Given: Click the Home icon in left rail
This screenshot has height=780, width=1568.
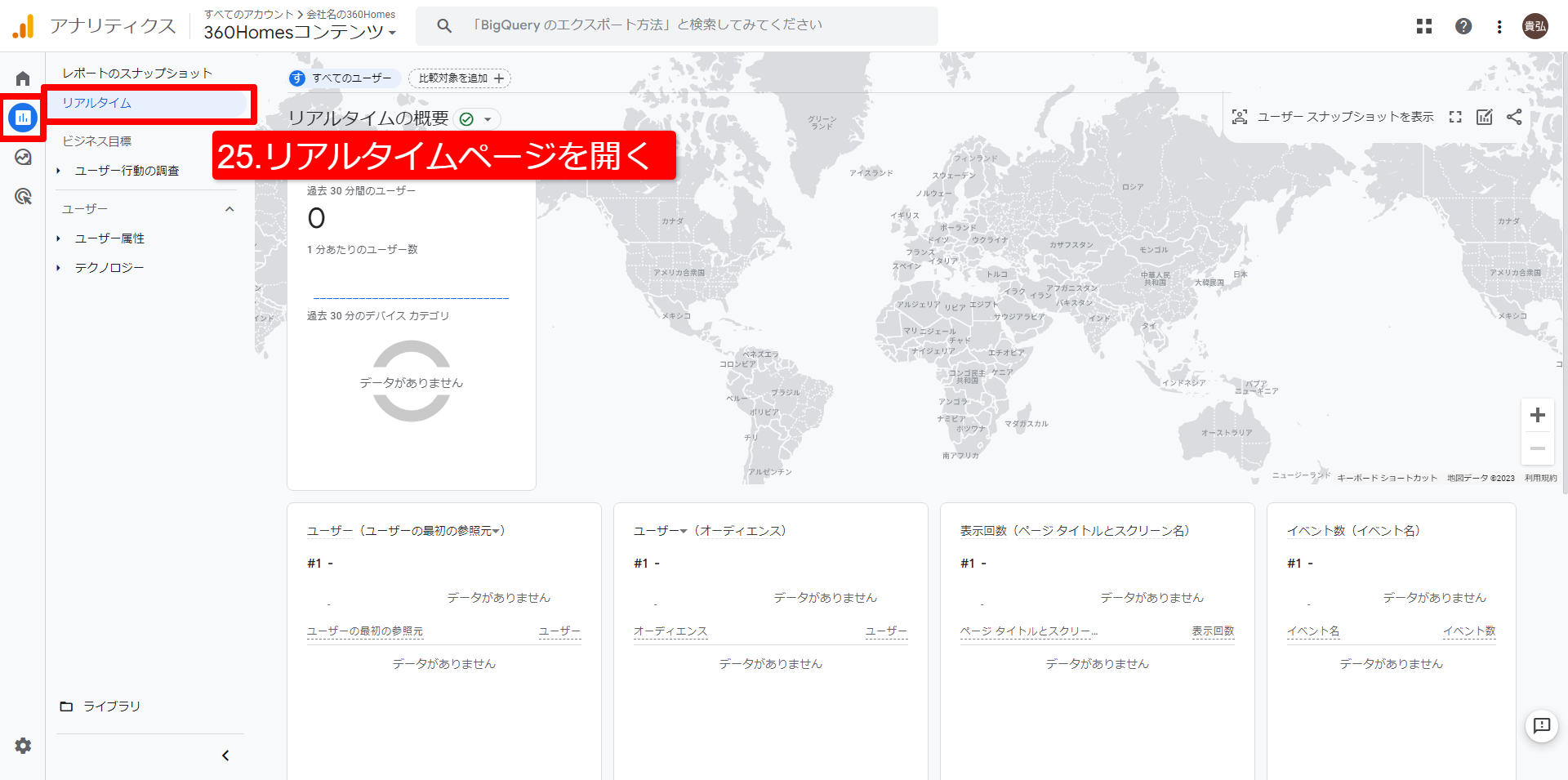Looking at the screenshot, I should [x=23, y=78].
